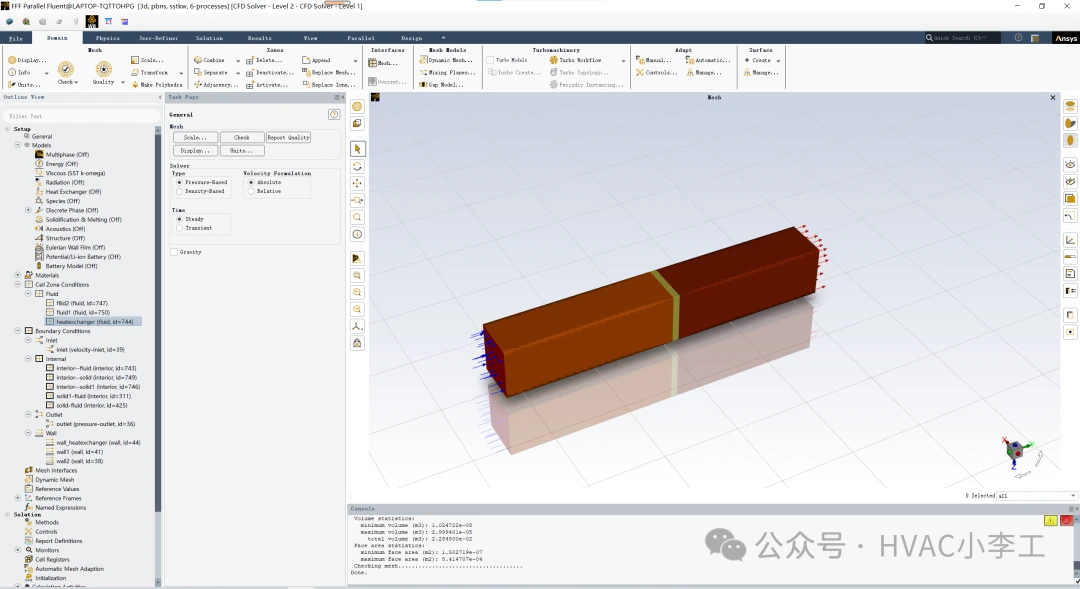This screenshot has width=1080, height=589.
Task: Open Manual adapt settings
Action: (654, 60)
